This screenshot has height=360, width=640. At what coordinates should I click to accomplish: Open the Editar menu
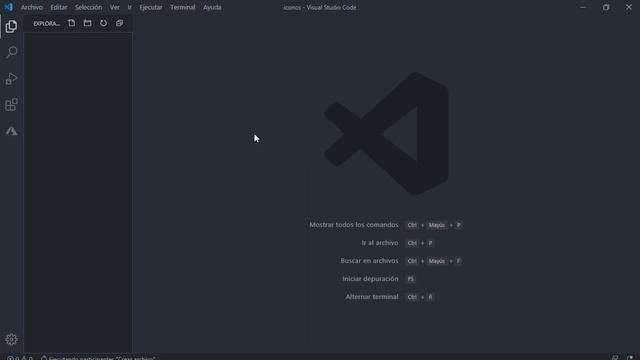pyautogui.click(x=59, y=7)
